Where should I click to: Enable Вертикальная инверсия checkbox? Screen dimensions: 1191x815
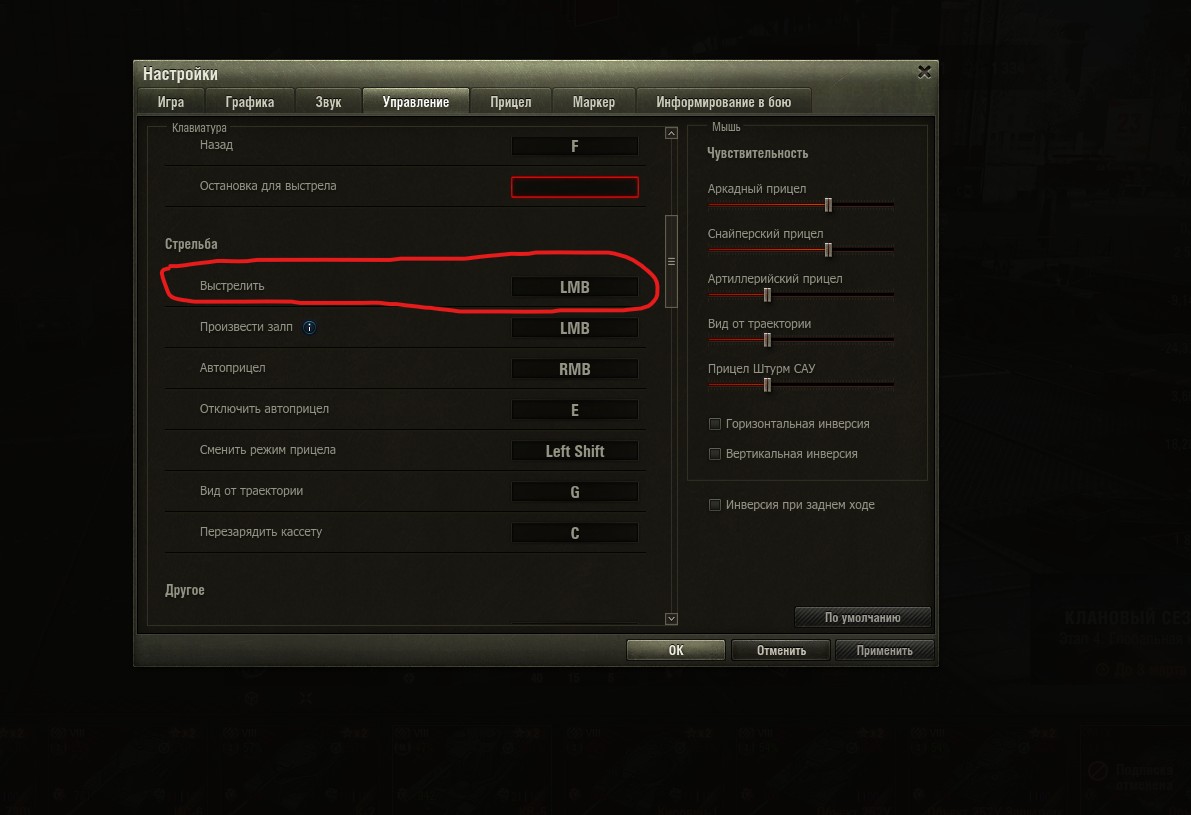point(715,454)
